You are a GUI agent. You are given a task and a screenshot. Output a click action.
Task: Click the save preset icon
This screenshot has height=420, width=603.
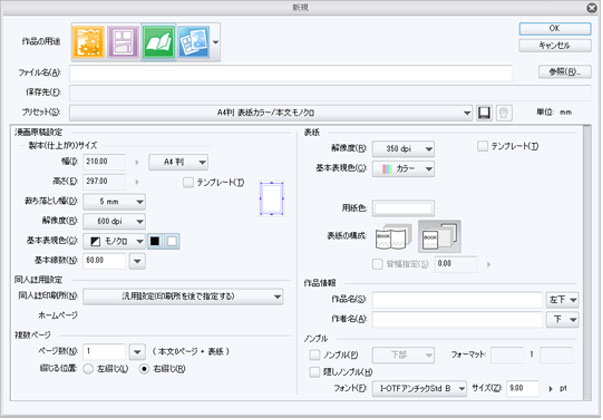click(484, 113)
